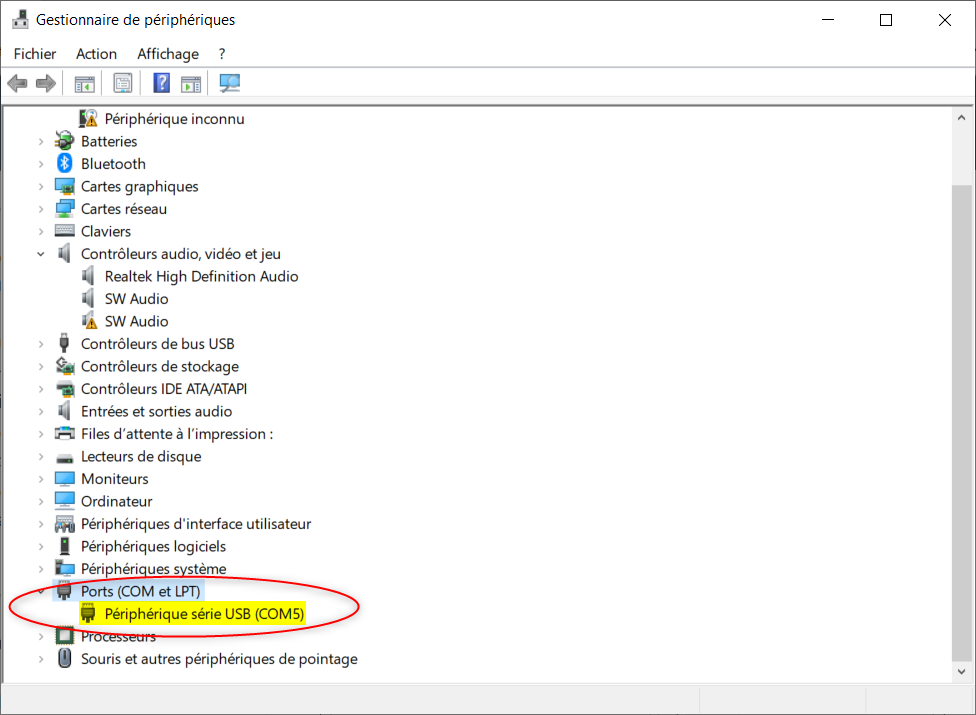
Task: Click the Forward arrow in the toolbar
Action: (45, 84)
